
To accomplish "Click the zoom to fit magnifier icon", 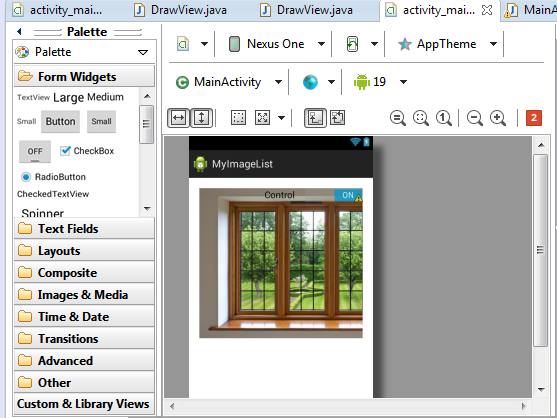I will pos(421,118).
